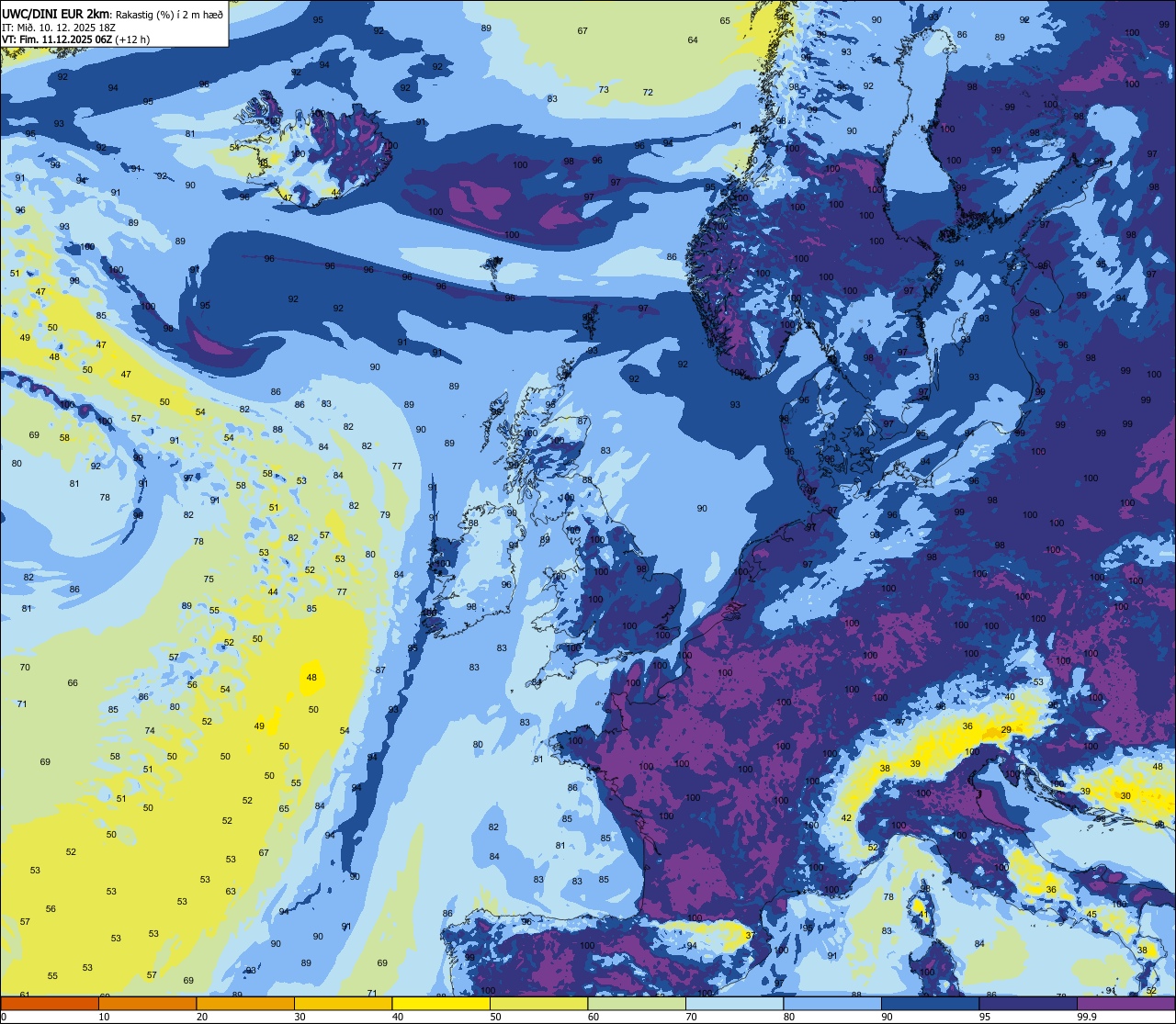
Task: Click the '73' humidity value in Norwegian Sea
Action: (x=604, y=89)
